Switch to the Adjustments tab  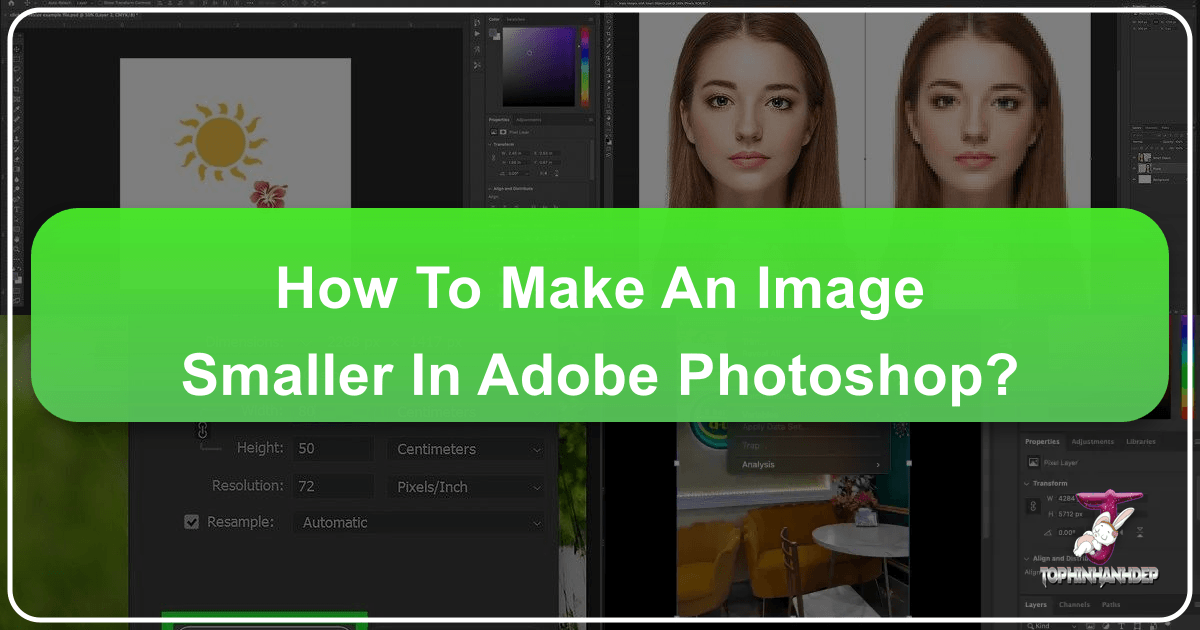[1092, 441]
